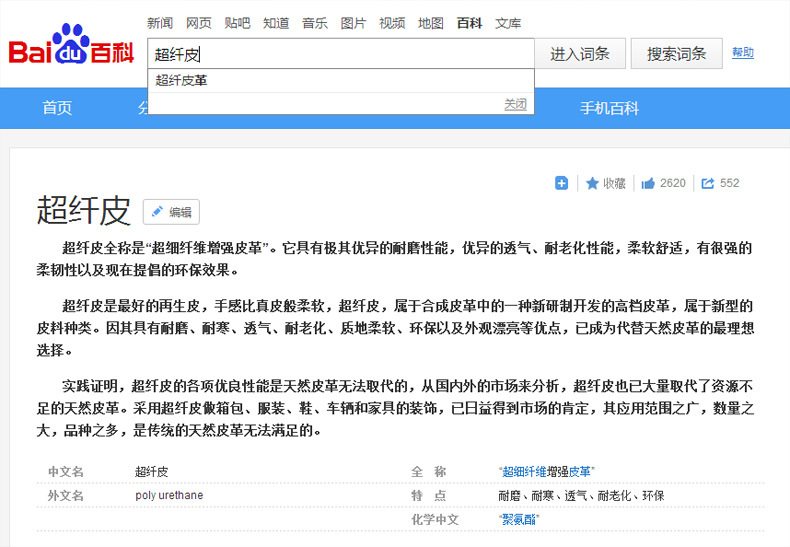Click the 化学中文 label
The height and width of the screenshot is (547, 790).
(435, 519)
